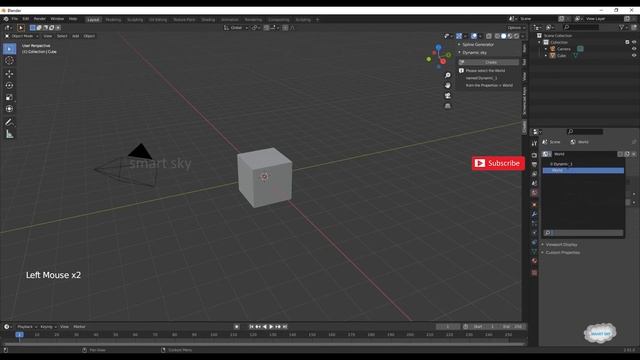Image resolution: width=640 pixels, height=360 pixels.
Task: Open the Edit menu
Action: 26,19
